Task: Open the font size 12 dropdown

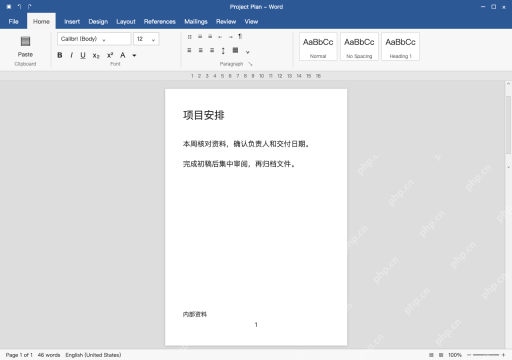Action: pos(146,39)
